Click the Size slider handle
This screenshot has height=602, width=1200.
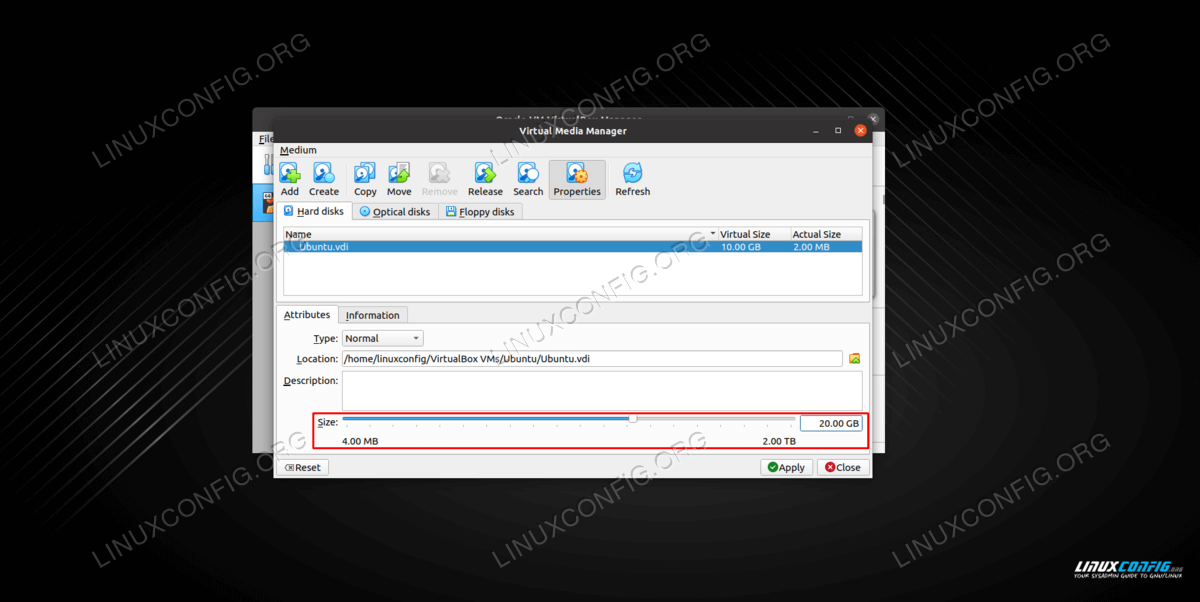[x=633, y=419]
